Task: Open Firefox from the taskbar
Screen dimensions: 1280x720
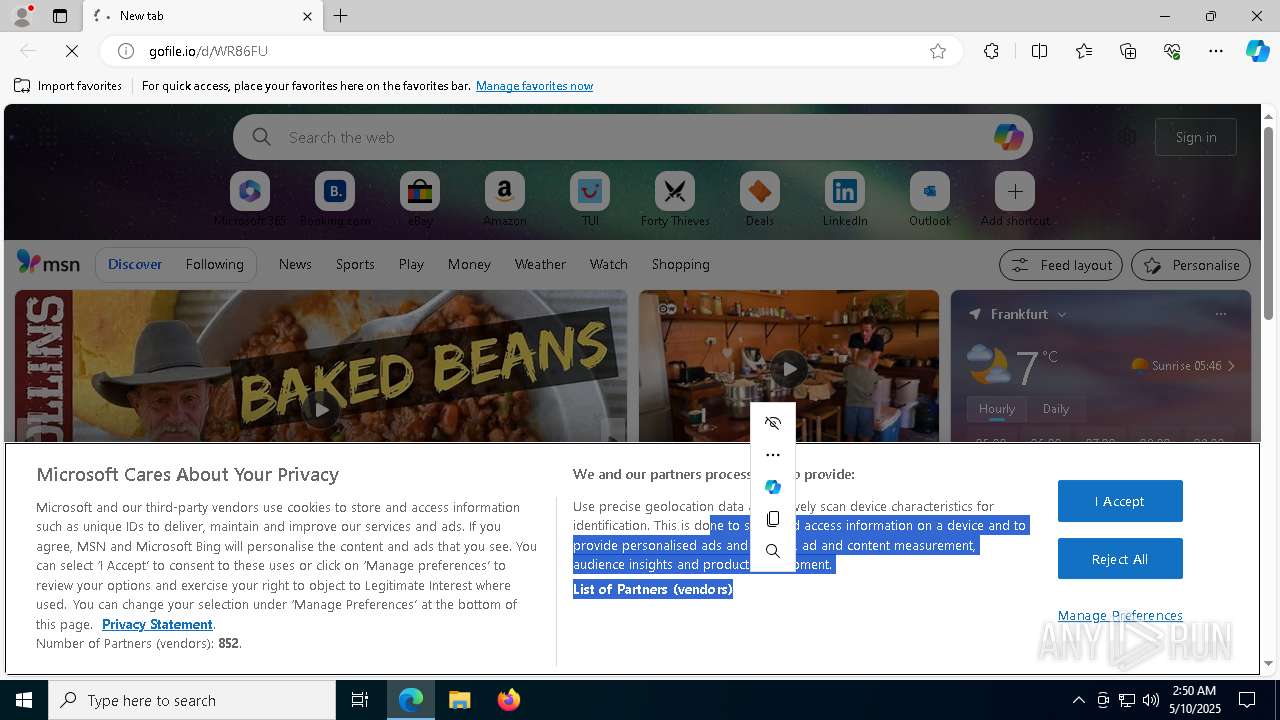Action: point(509,700)
